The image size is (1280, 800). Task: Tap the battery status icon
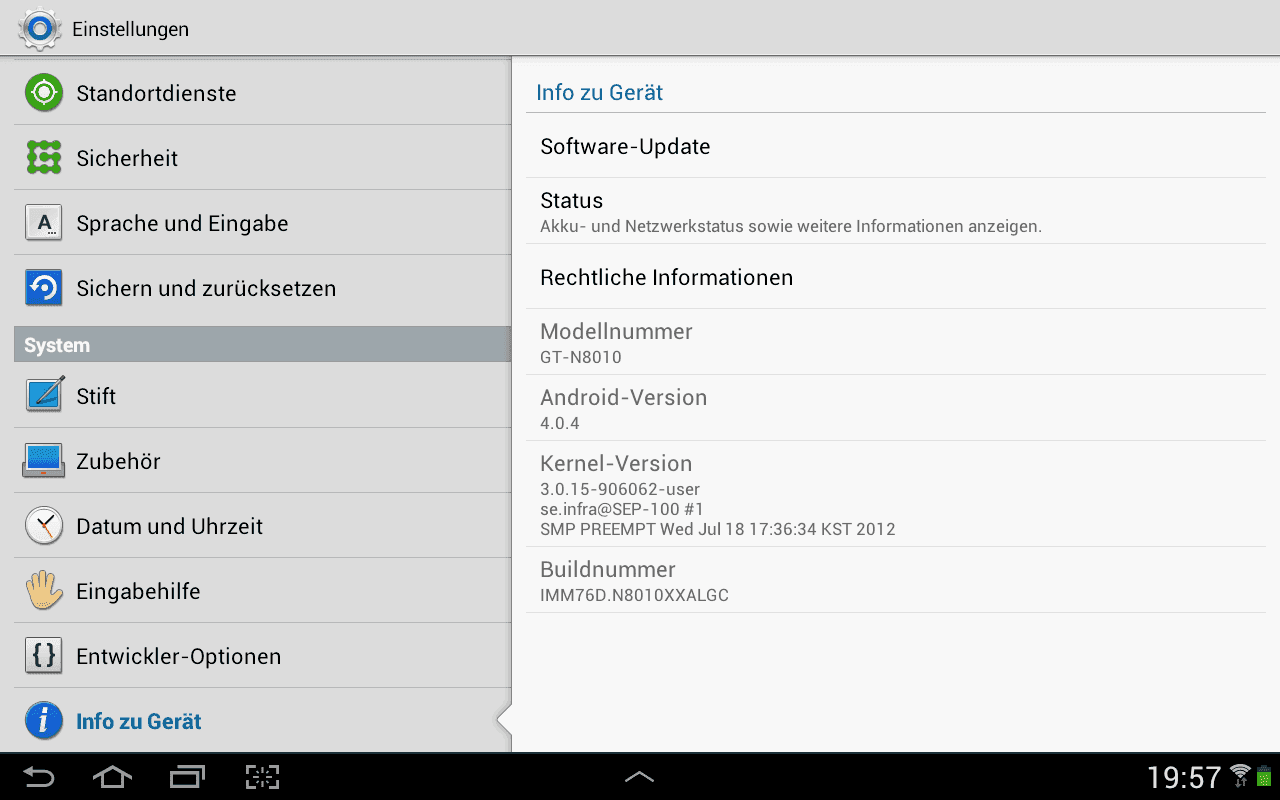[1263, 776]
